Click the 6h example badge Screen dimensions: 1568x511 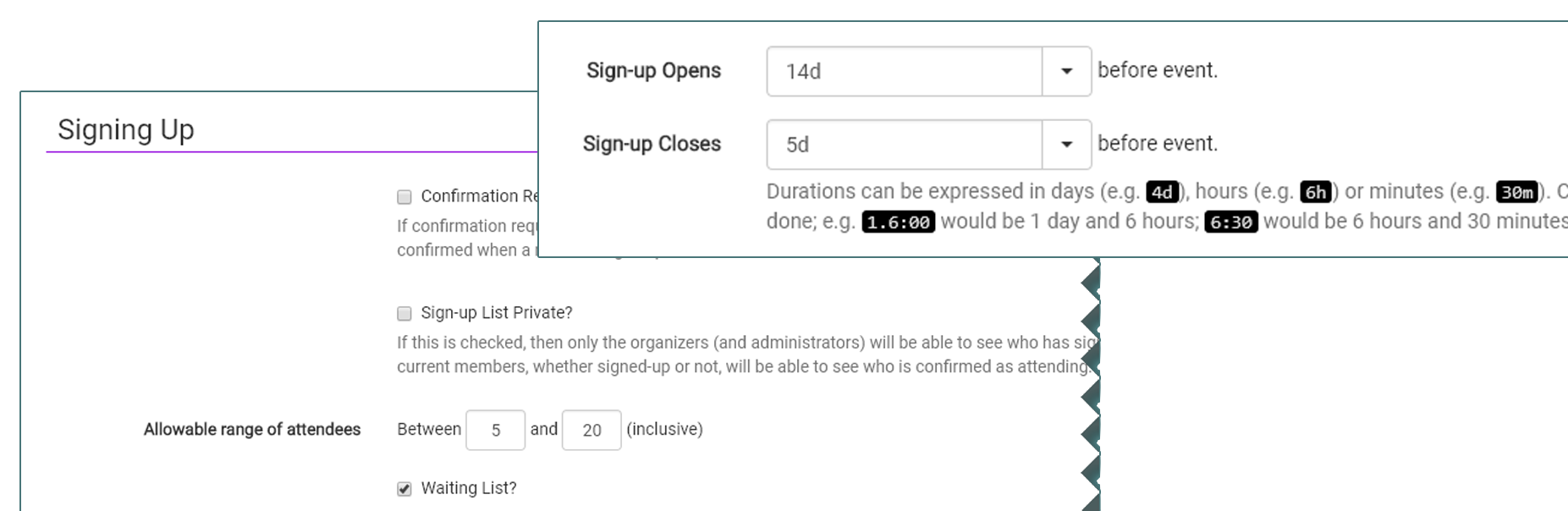1316,192
